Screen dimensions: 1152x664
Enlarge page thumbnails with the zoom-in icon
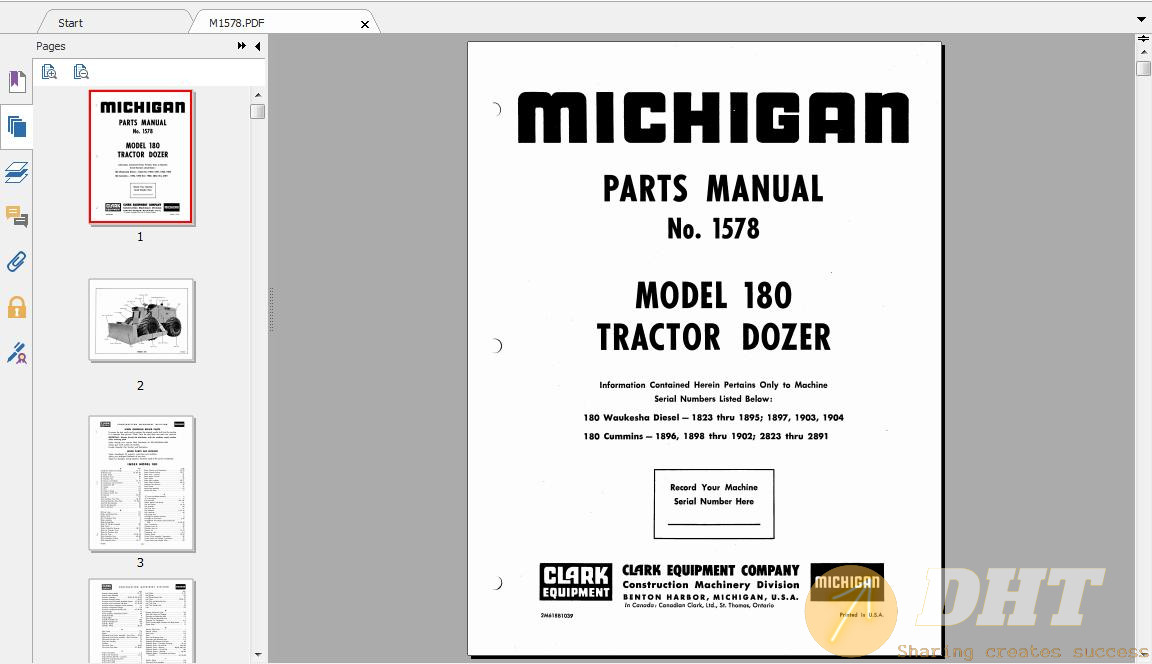pyautogui.click(x=50, y=72)
